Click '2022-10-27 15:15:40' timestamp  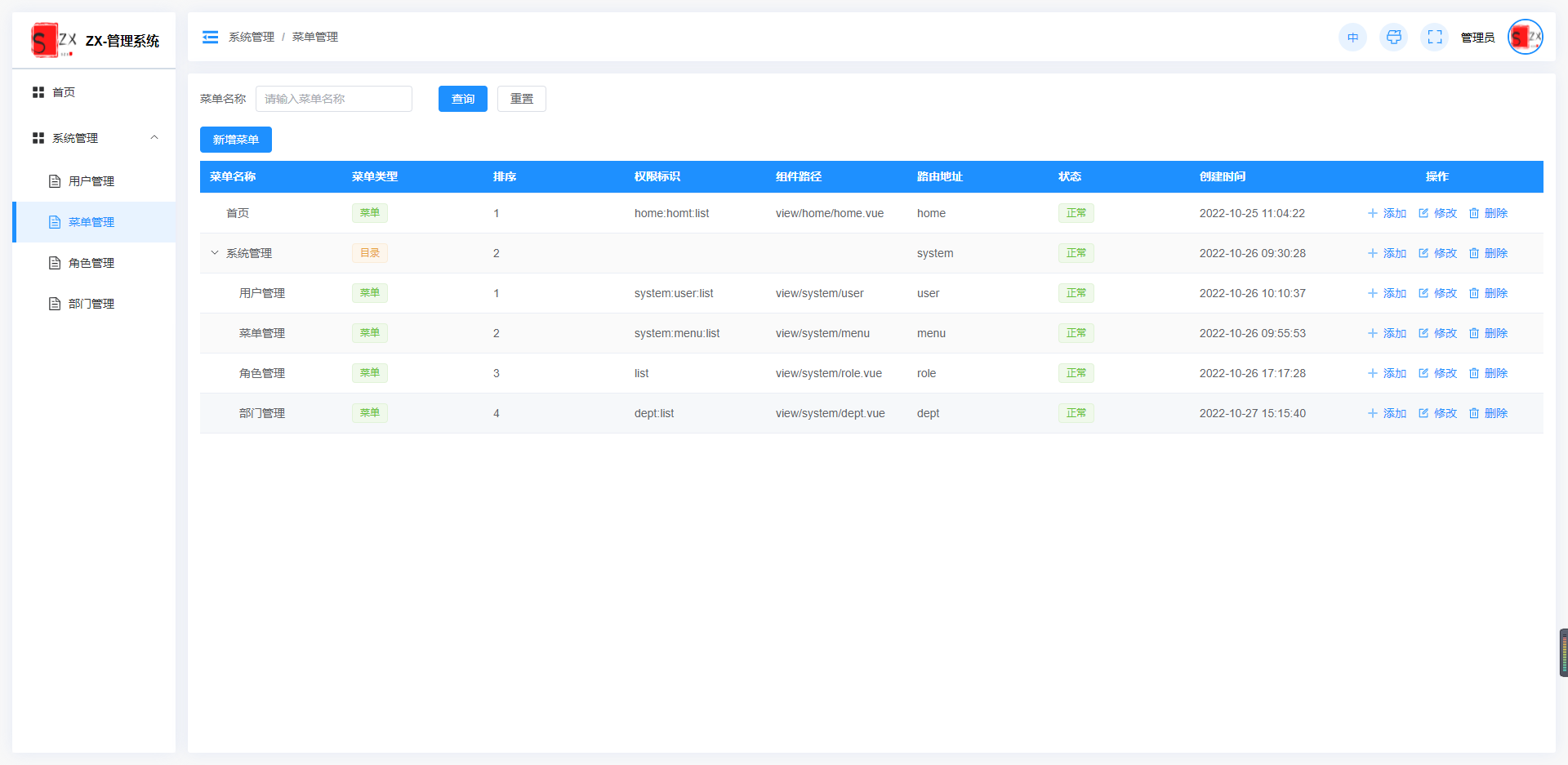(x=1253, y=413)
